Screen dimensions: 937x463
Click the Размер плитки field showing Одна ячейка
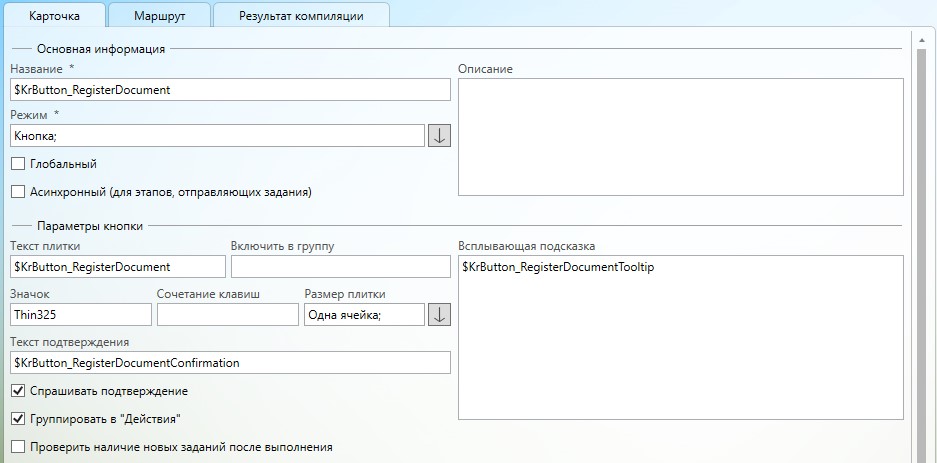click(x=364, y=314)
